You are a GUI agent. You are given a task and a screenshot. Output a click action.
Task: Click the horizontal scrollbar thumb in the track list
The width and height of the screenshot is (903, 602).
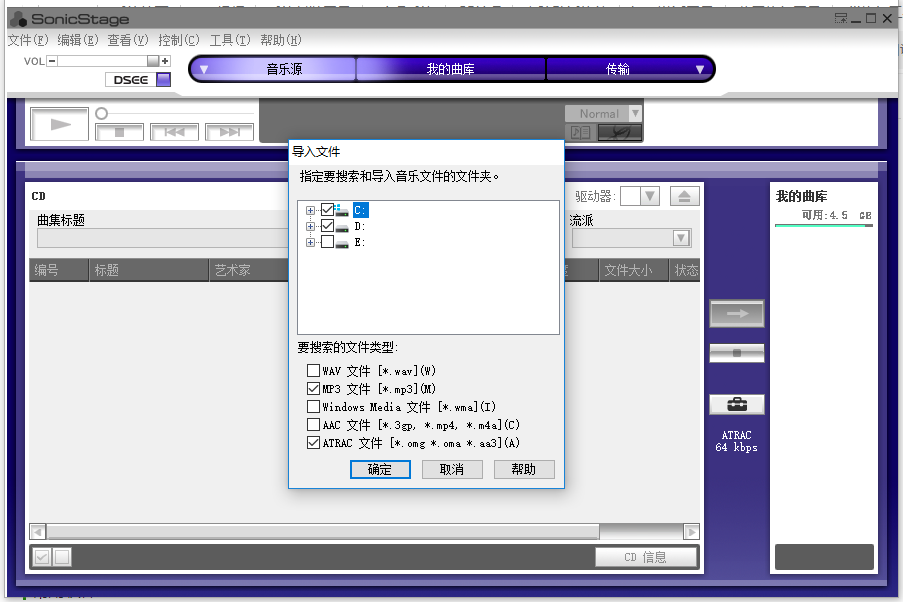pos(323,531)
